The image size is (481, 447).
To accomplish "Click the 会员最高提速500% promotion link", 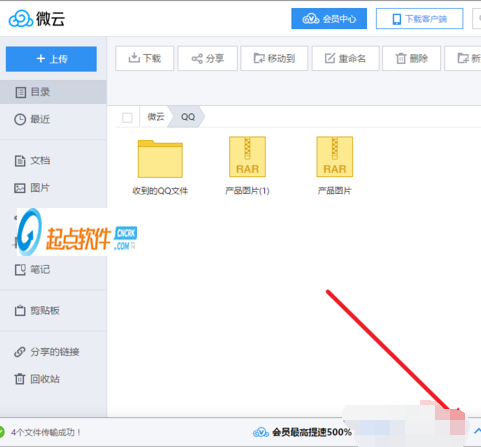I will 302,432.
